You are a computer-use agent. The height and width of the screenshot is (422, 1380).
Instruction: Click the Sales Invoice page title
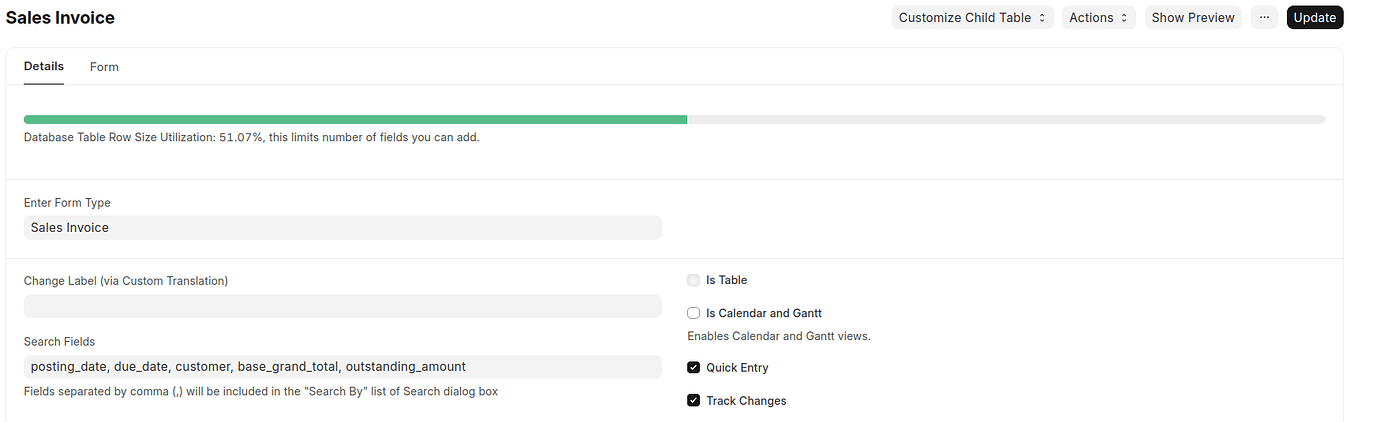pos(60,18)
